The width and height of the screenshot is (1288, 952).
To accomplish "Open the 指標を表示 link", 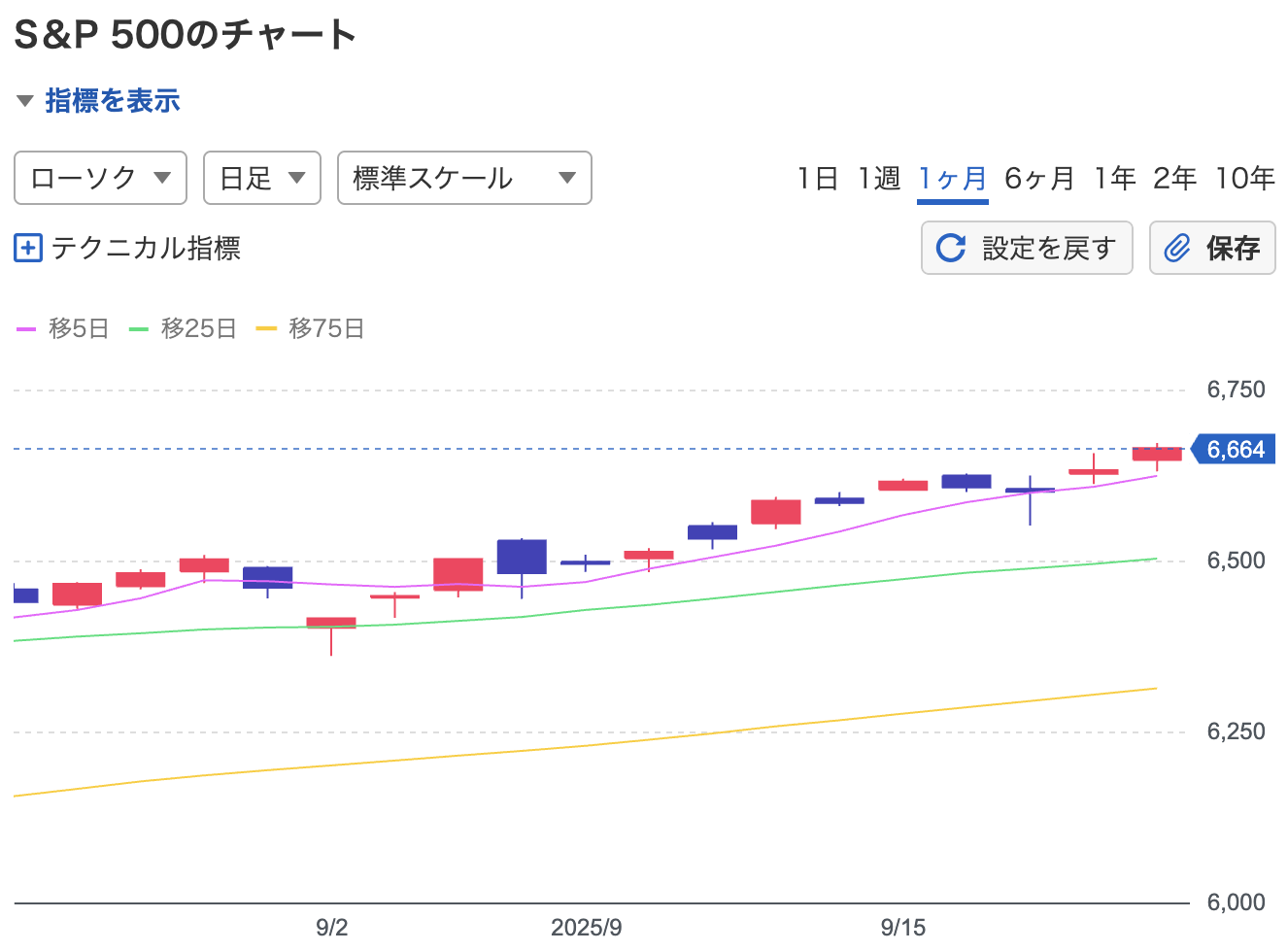I will [x=113, y=101].
